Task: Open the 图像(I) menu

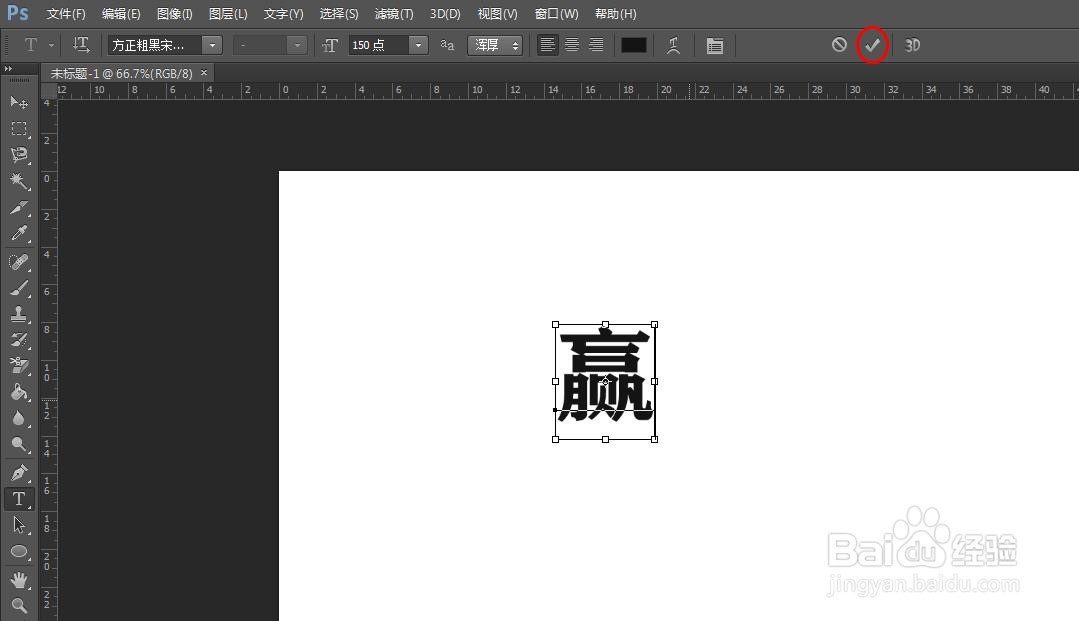Action: [x=175, y=14]
